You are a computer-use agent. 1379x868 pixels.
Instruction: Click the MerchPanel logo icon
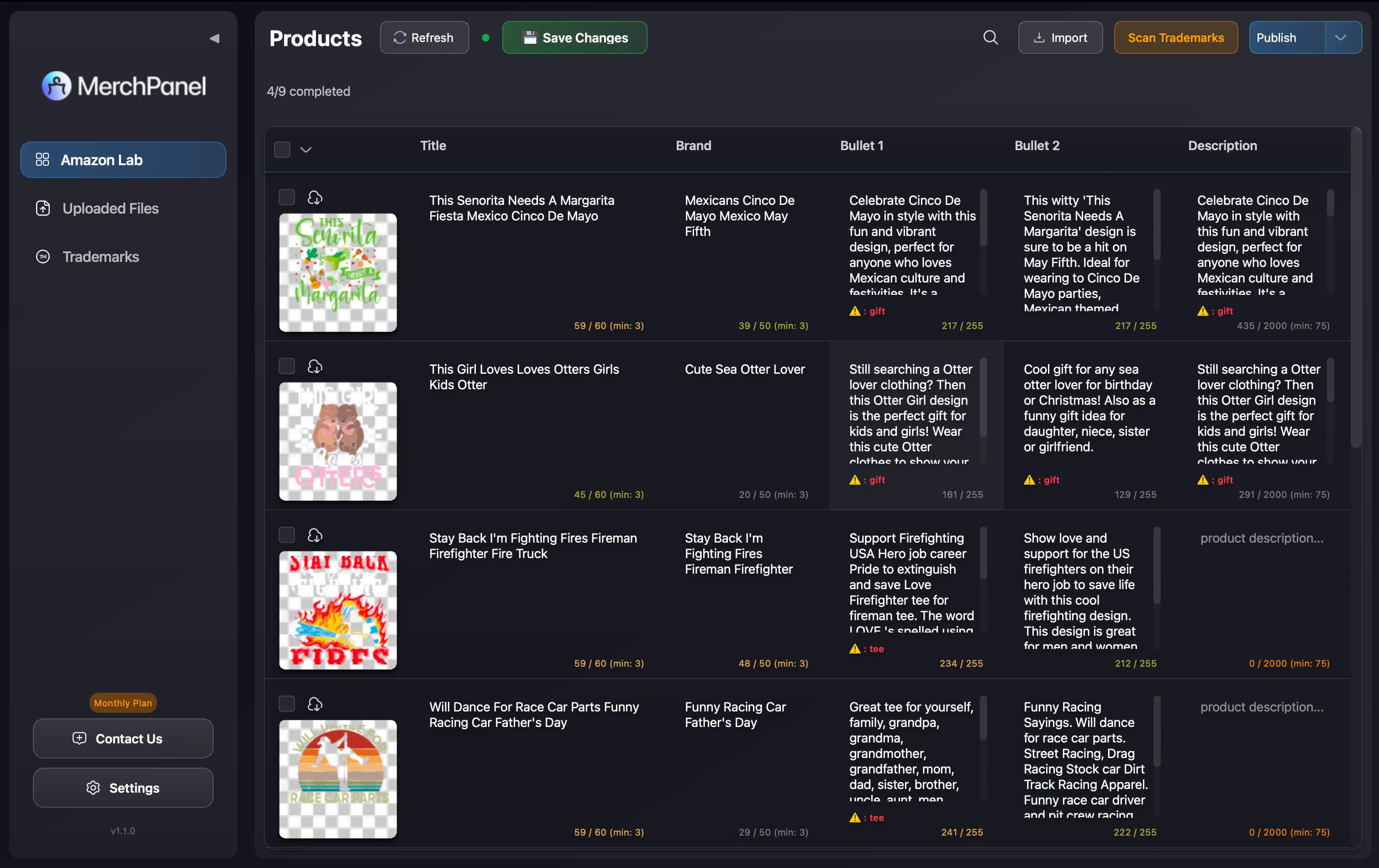click(56, 86)
